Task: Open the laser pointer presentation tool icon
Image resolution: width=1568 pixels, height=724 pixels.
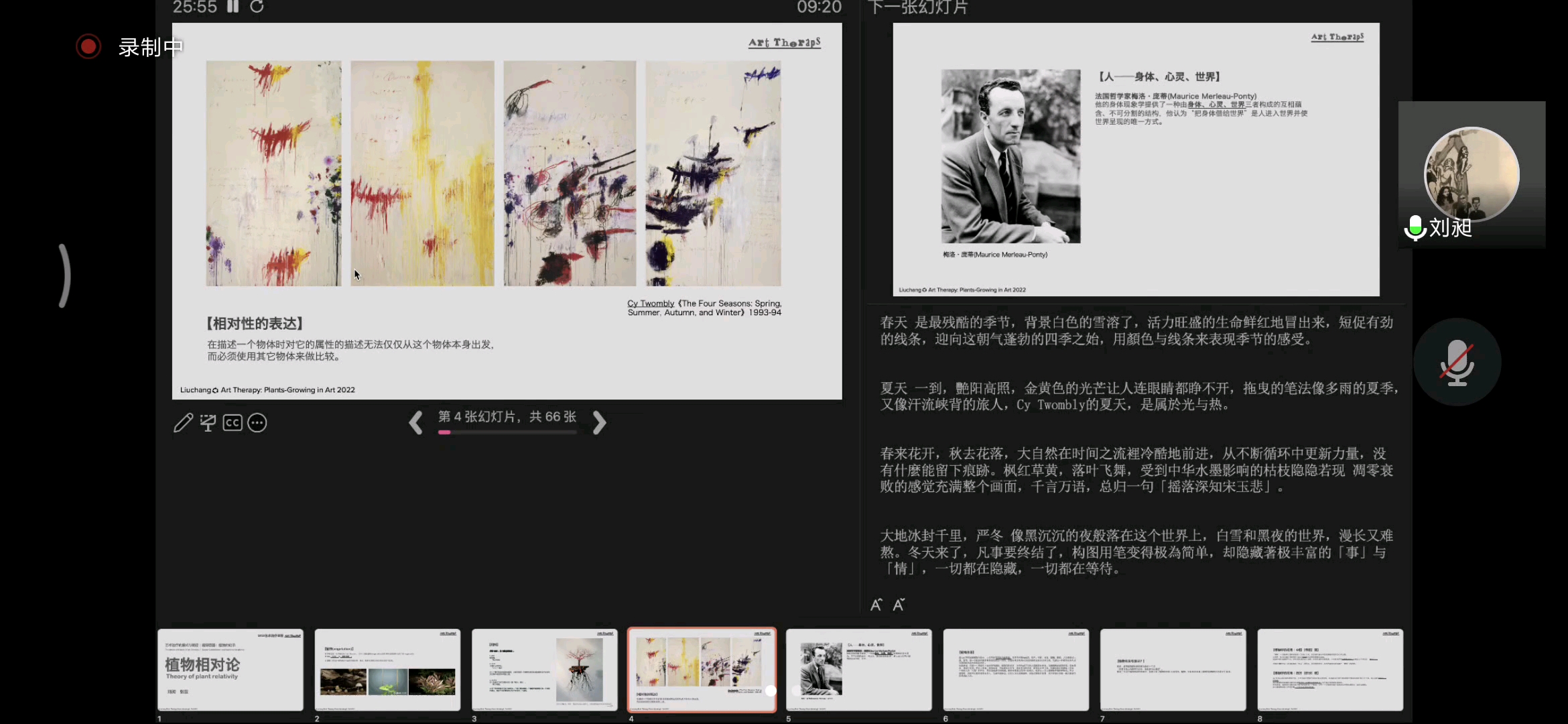Action: (208, 423)
